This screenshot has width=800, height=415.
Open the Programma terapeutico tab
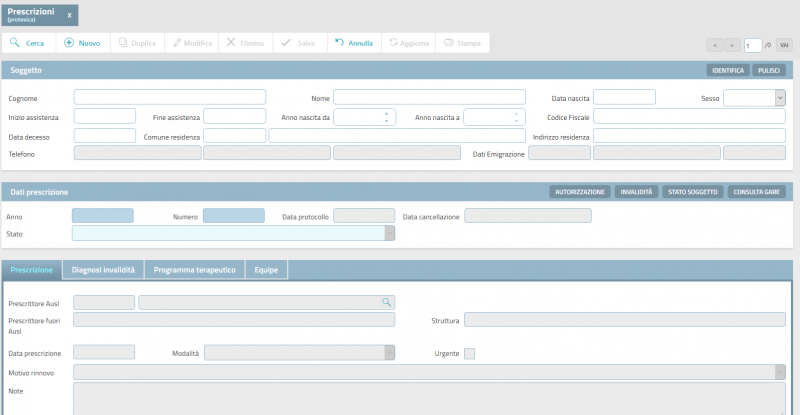(195, 270)
